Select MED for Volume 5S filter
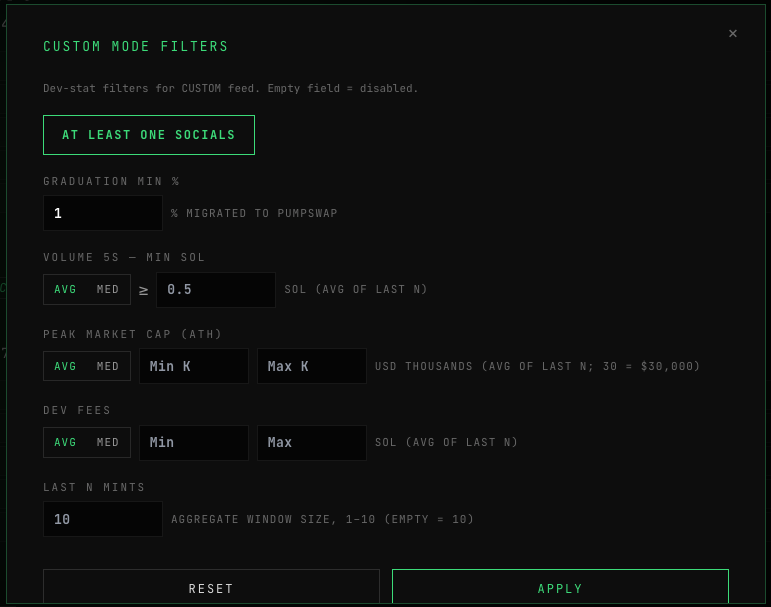This screenshot has height=607, width=771. tap(108, 289)
